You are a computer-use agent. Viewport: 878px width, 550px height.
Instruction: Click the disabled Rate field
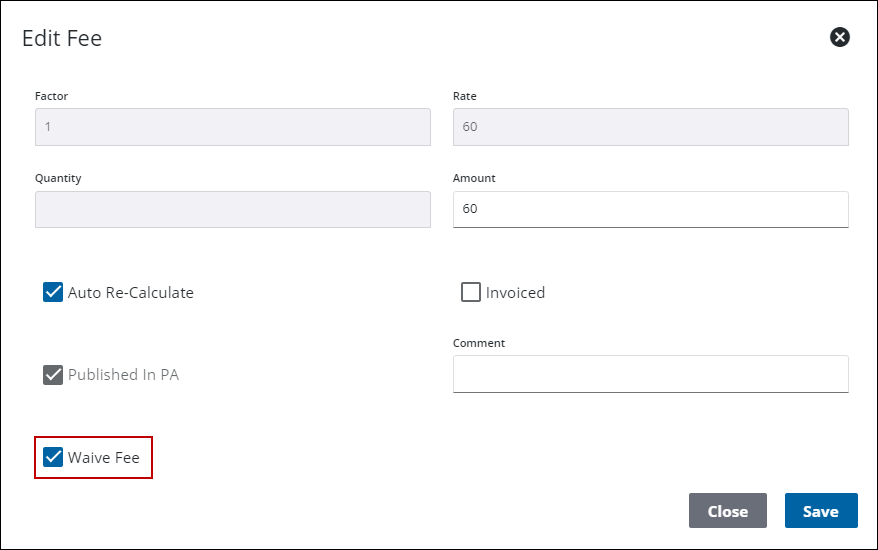point(650,127)
